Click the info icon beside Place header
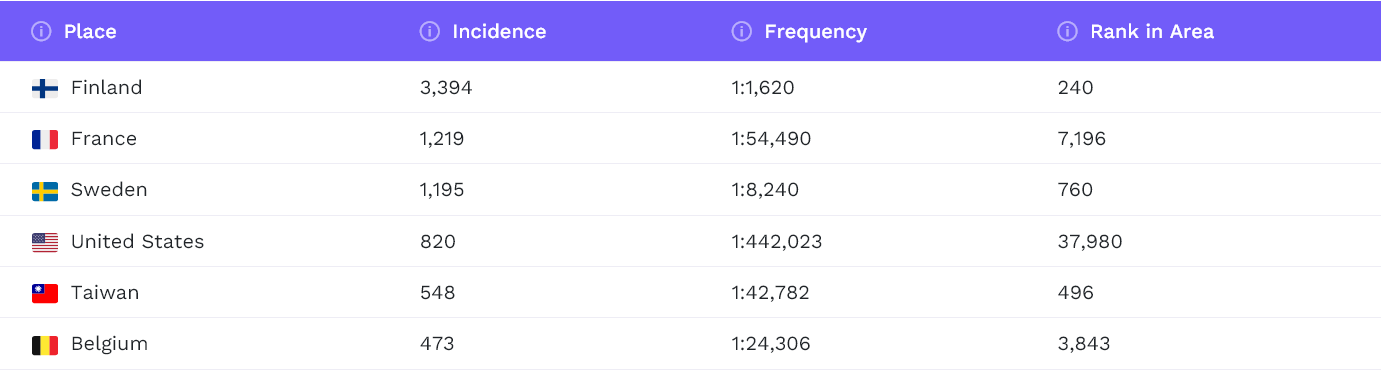 coord(41,31)
